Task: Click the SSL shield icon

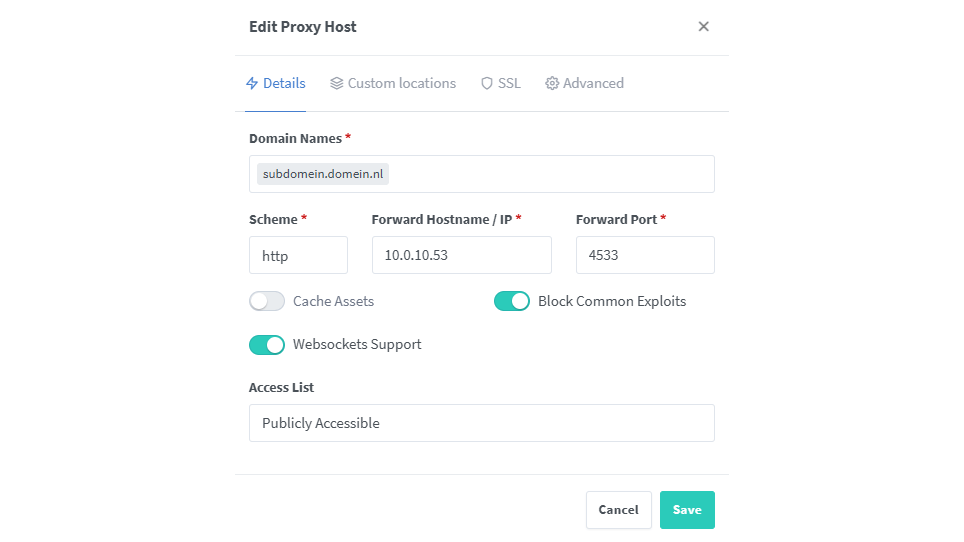Action: pos(487,84)
